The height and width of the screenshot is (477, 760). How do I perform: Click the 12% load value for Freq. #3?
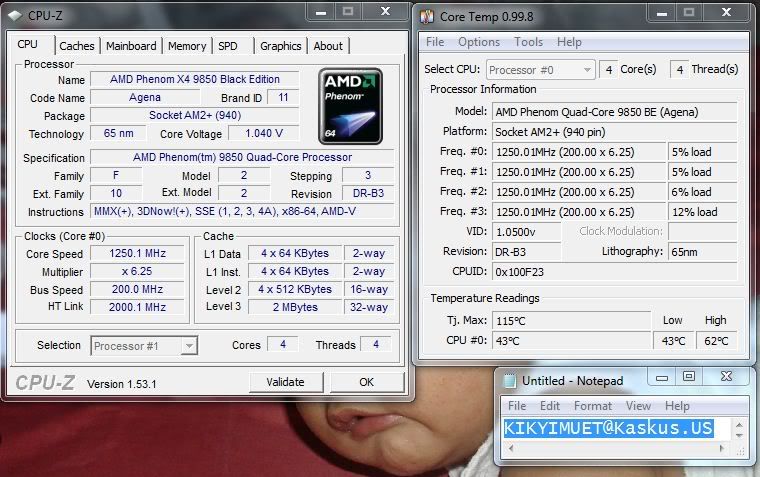coord(703,212)
